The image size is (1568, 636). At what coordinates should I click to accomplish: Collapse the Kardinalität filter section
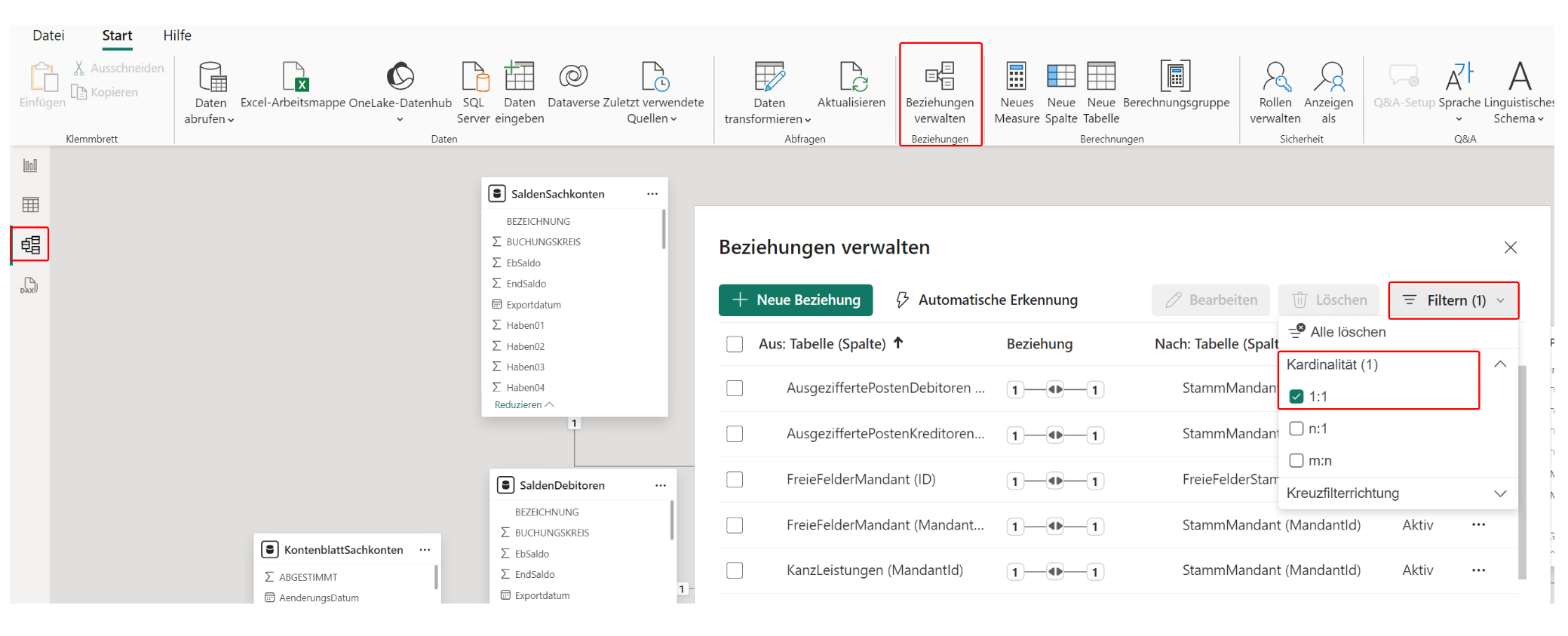pyautogui.click(x=1500, y=364)
